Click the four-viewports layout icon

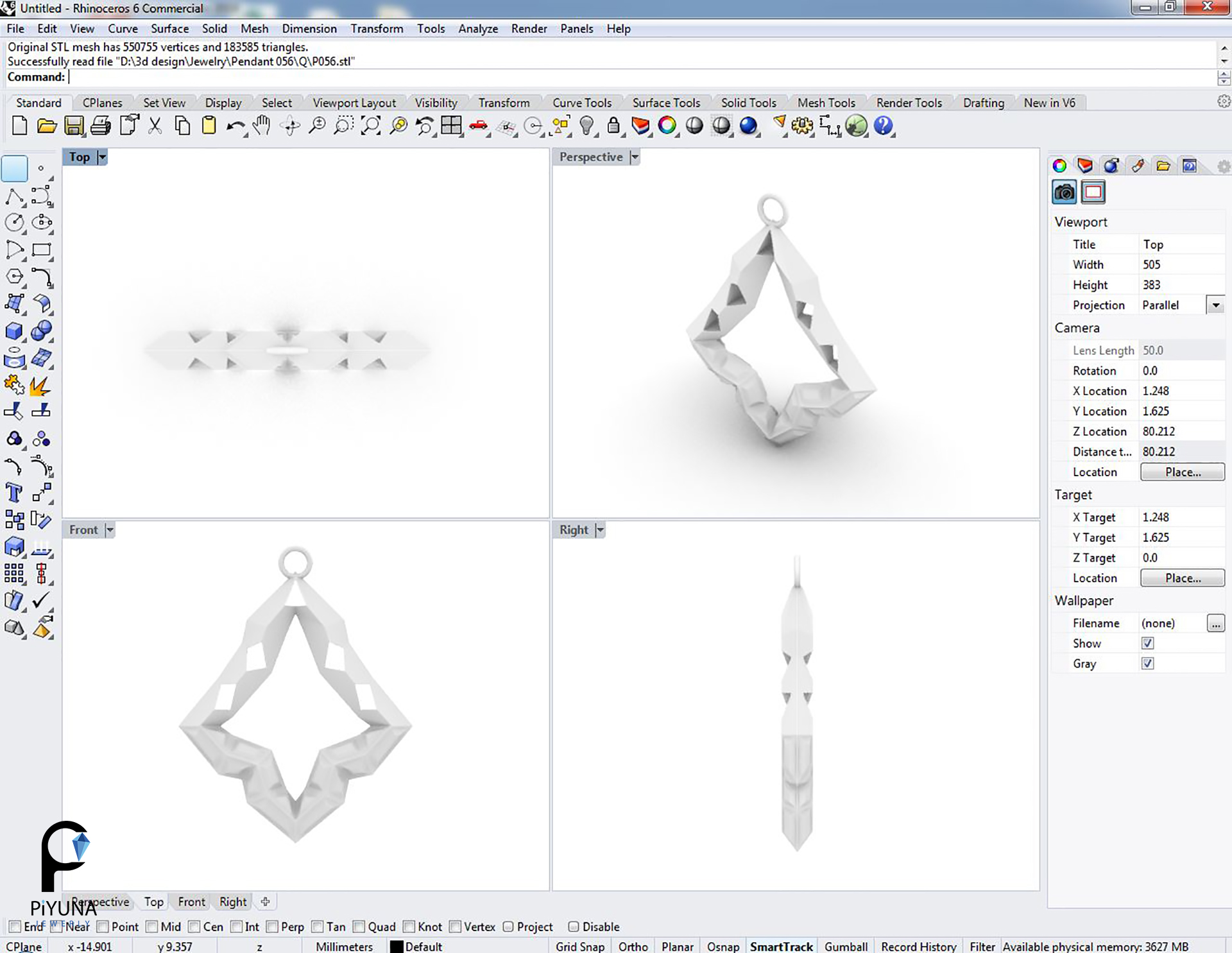[x=452, y=126]
